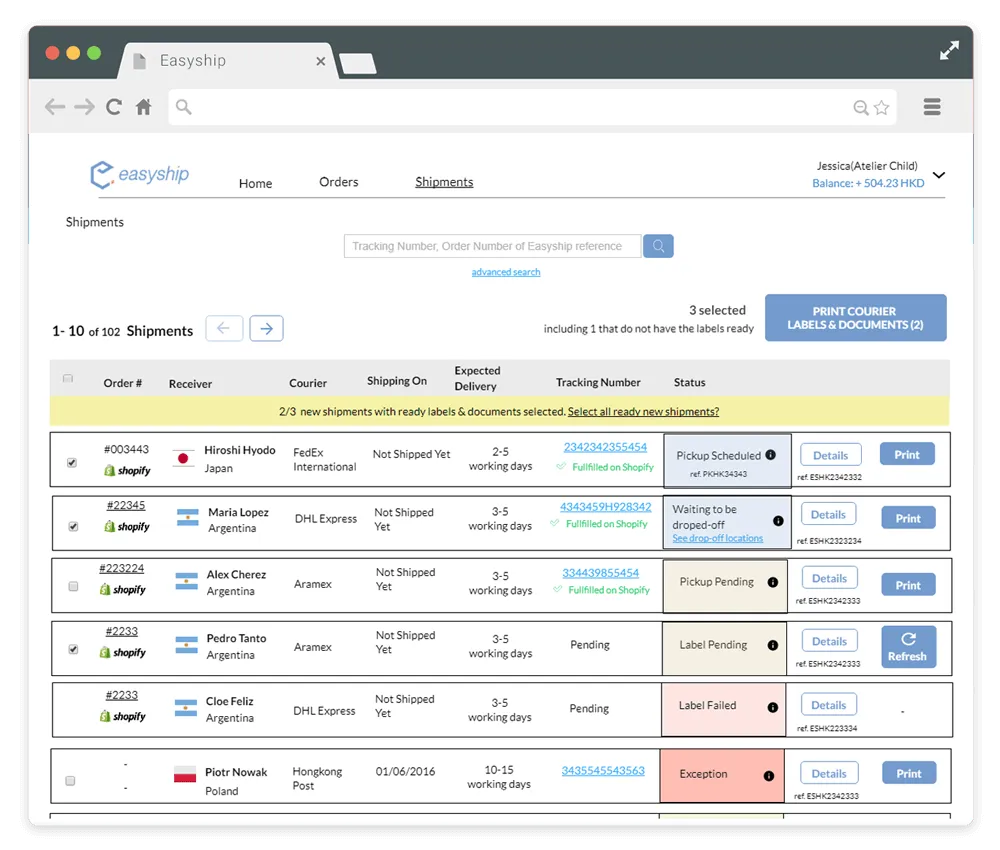Print label for Alex Cherez shipment
This screenshot has height=850, width=1000.
908,585
